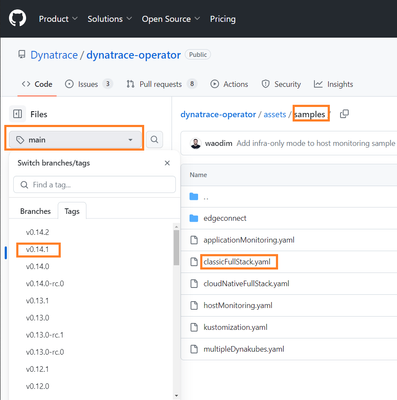Click the file icon beside kustomization.yaml
The width and height of the screenshot is (397, 400).
point(194,327)
